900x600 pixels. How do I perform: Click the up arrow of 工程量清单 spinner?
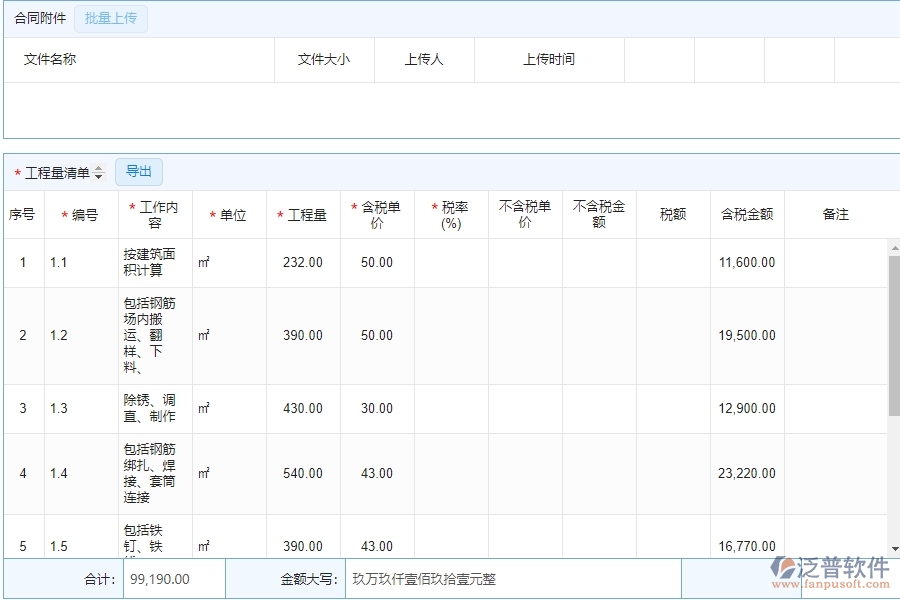[98, 168]
